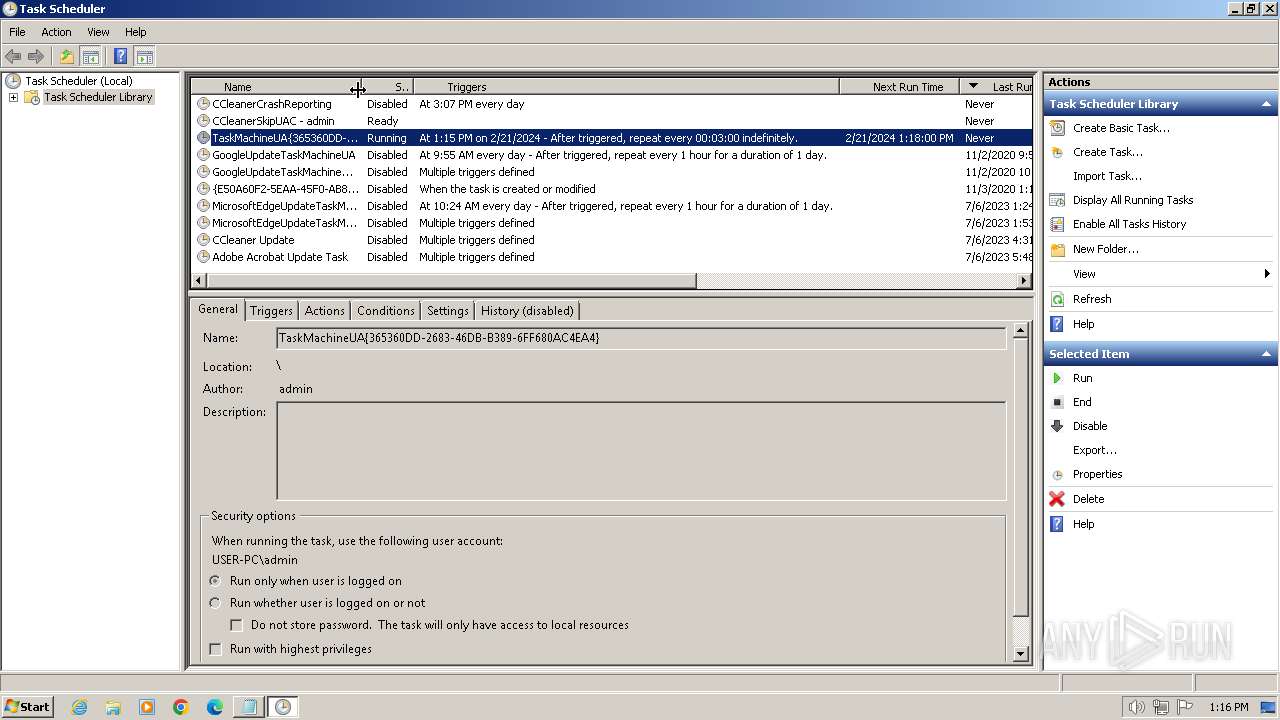
Task: Select the CCleanerCrashReporting task row
Action: 611,104
